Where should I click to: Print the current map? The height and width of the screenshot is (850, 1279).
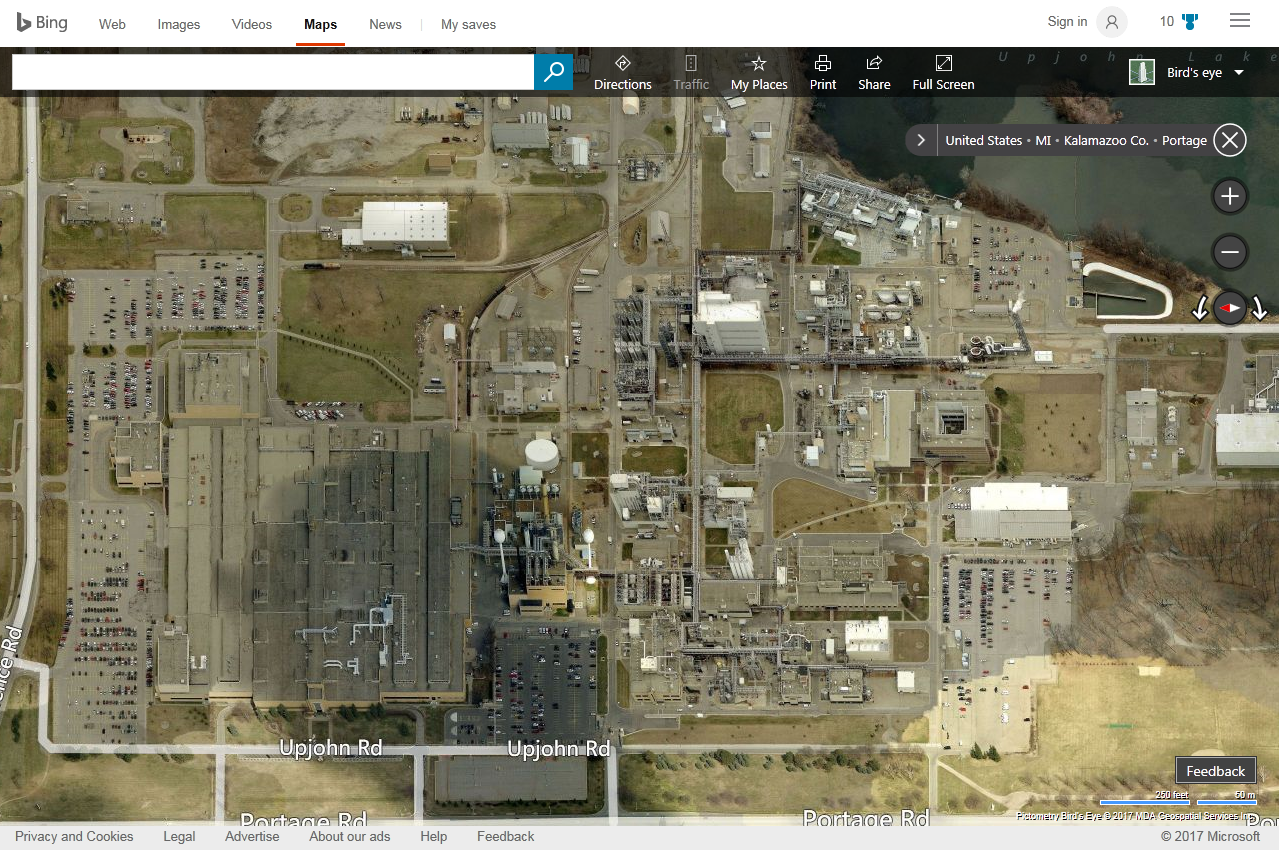pyautogui.click(x=823, y=73)
